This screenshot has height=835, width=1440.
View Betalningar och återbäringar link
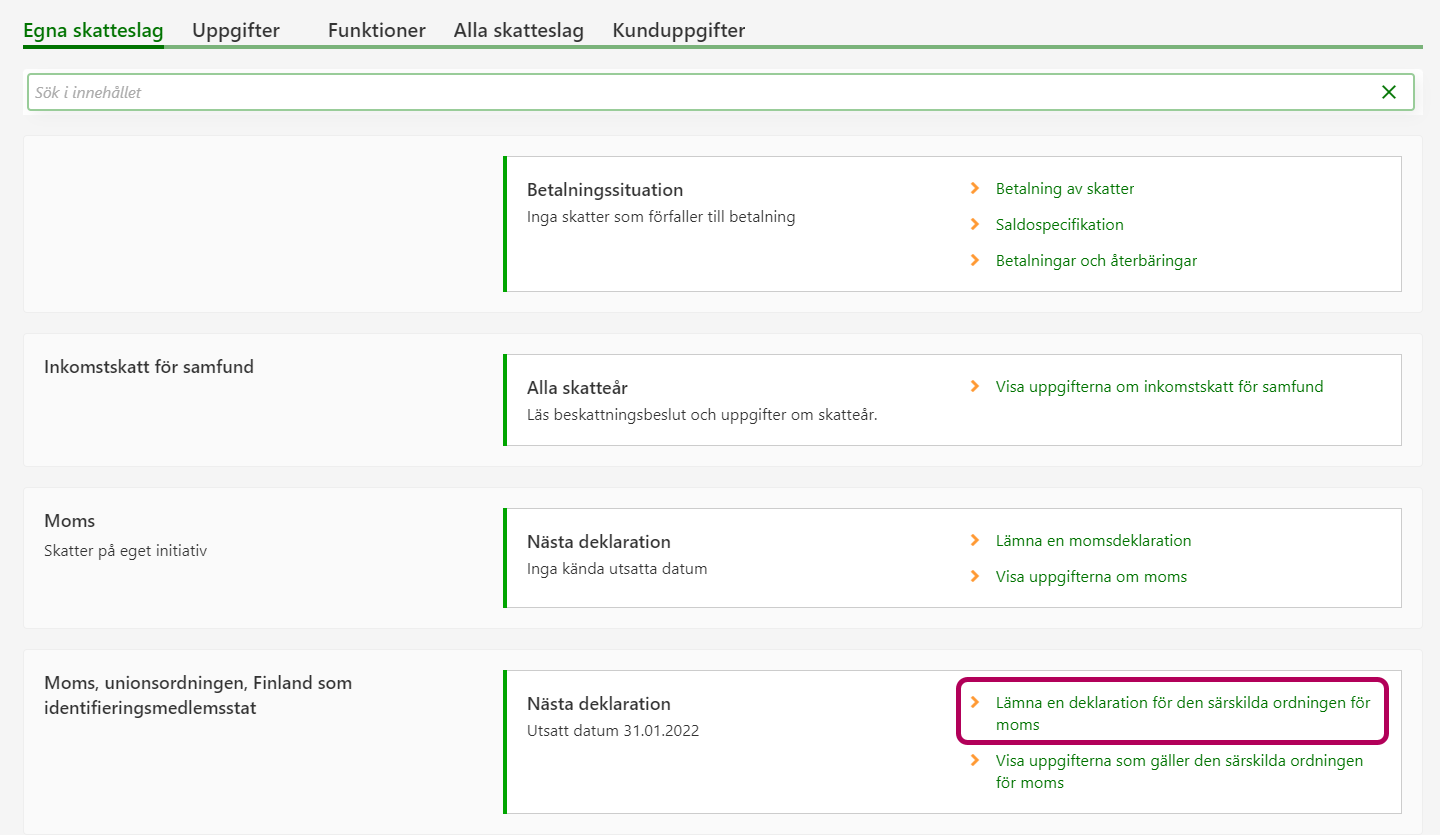[x=1096, y=260]
